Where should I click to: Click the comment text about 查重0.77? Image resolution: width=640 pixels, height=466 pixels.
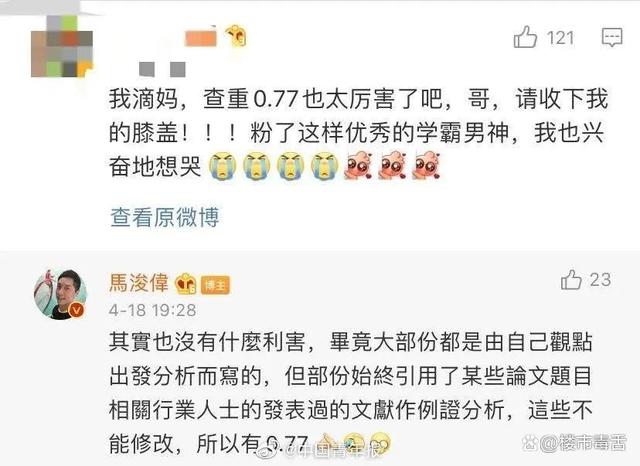pyautogui.click(x=358, y=133)
